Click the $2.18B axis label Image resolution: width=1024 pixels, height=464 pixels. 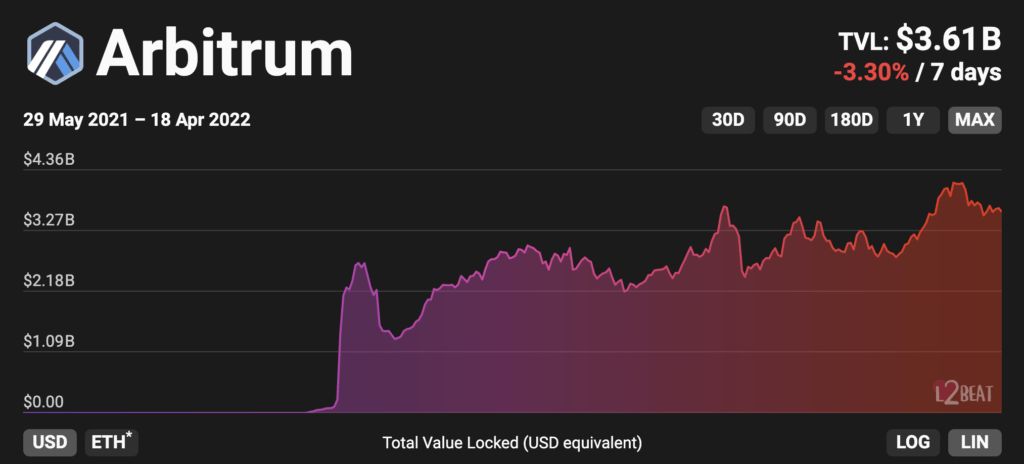pos(48,280)
